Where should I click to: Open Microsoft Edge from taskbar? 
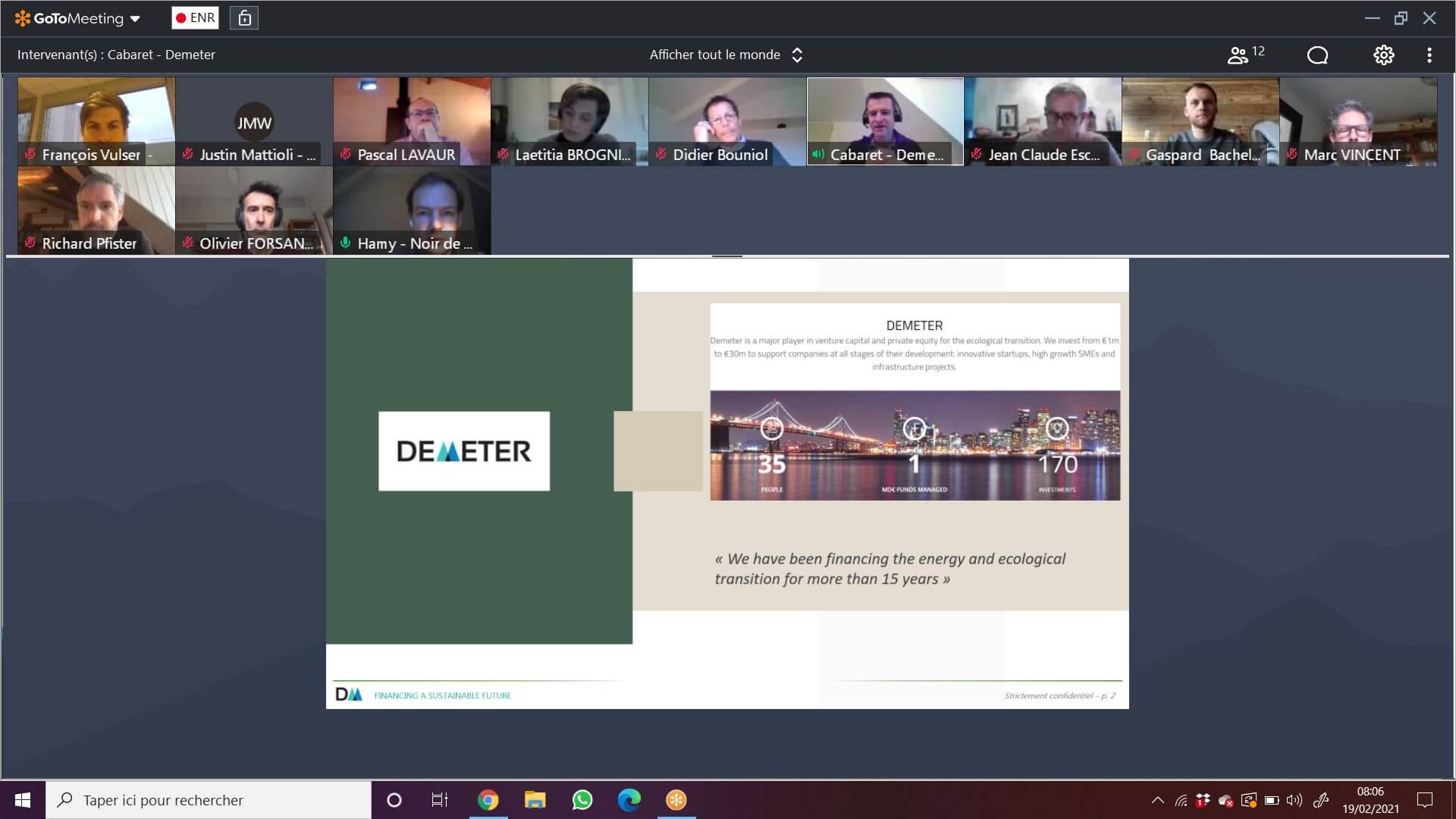tap(629, 800)
